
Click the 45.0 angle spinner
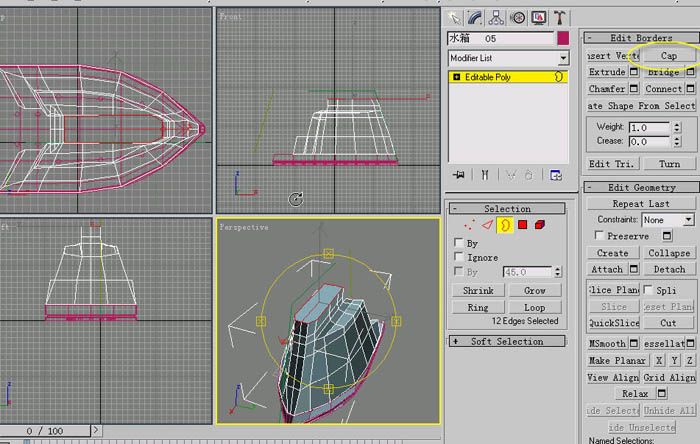(x=558, y=272)
